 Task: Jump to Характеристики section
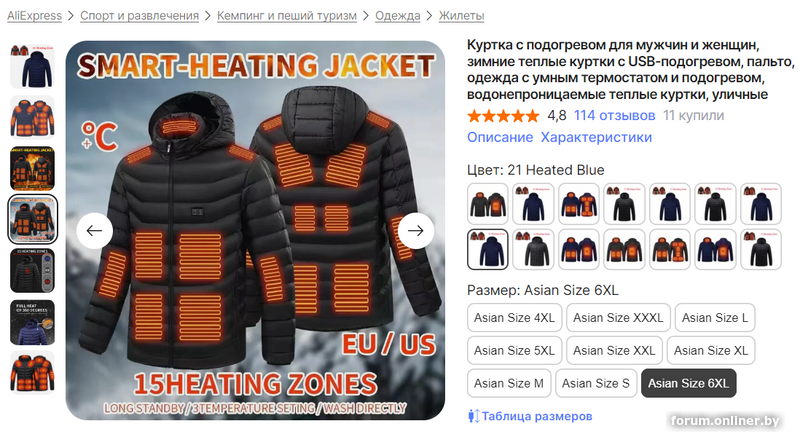click(x=596, y=137)
